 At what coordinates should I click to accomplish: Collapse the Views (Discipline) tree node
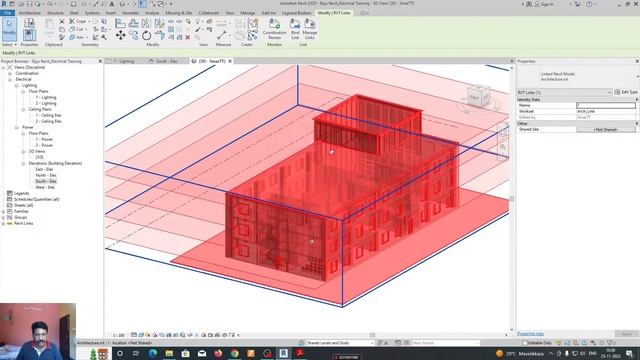(x=3, y=67)
